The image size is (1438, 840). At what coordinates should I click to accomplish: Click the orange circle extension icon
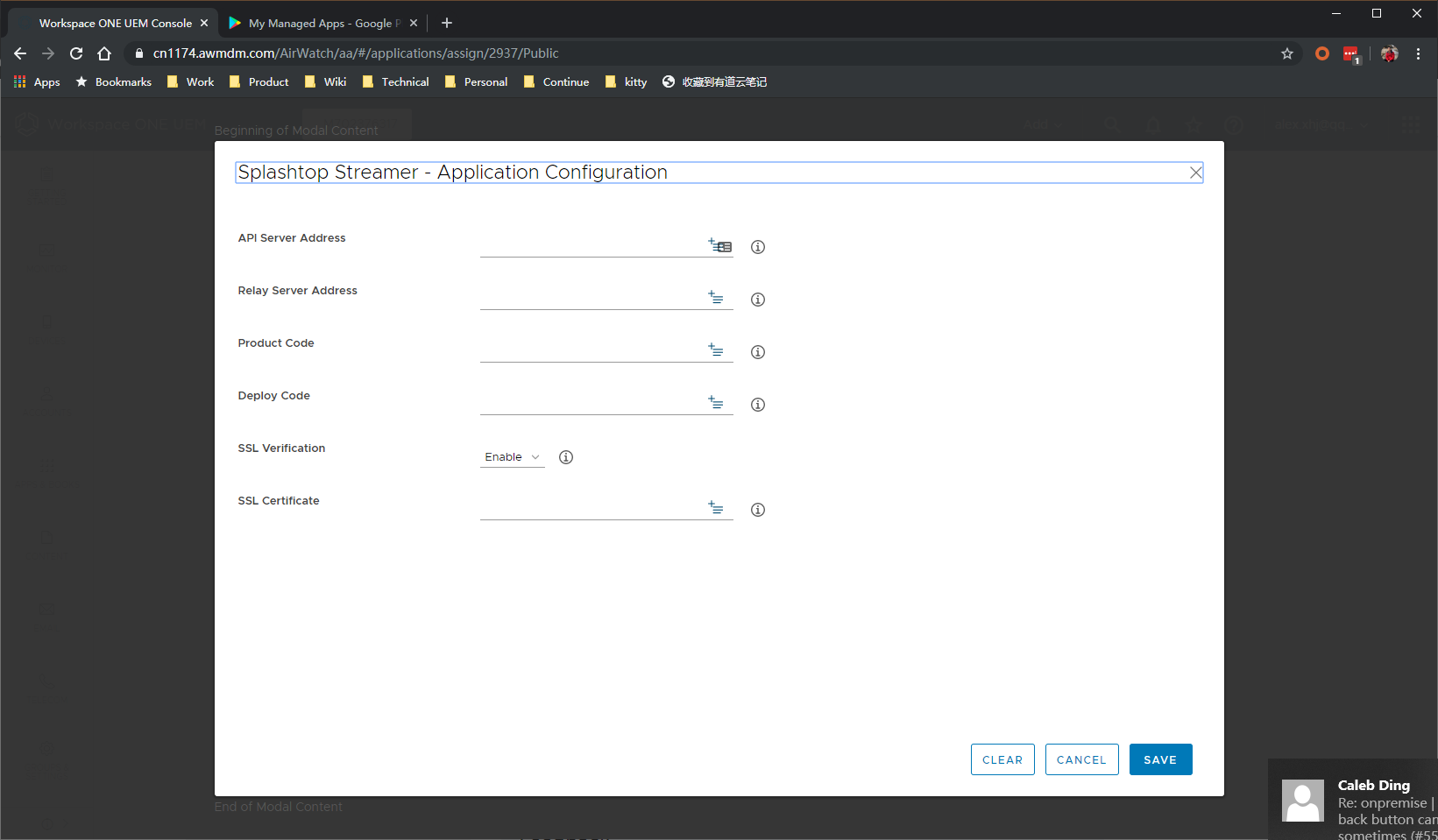(1322, 53)
